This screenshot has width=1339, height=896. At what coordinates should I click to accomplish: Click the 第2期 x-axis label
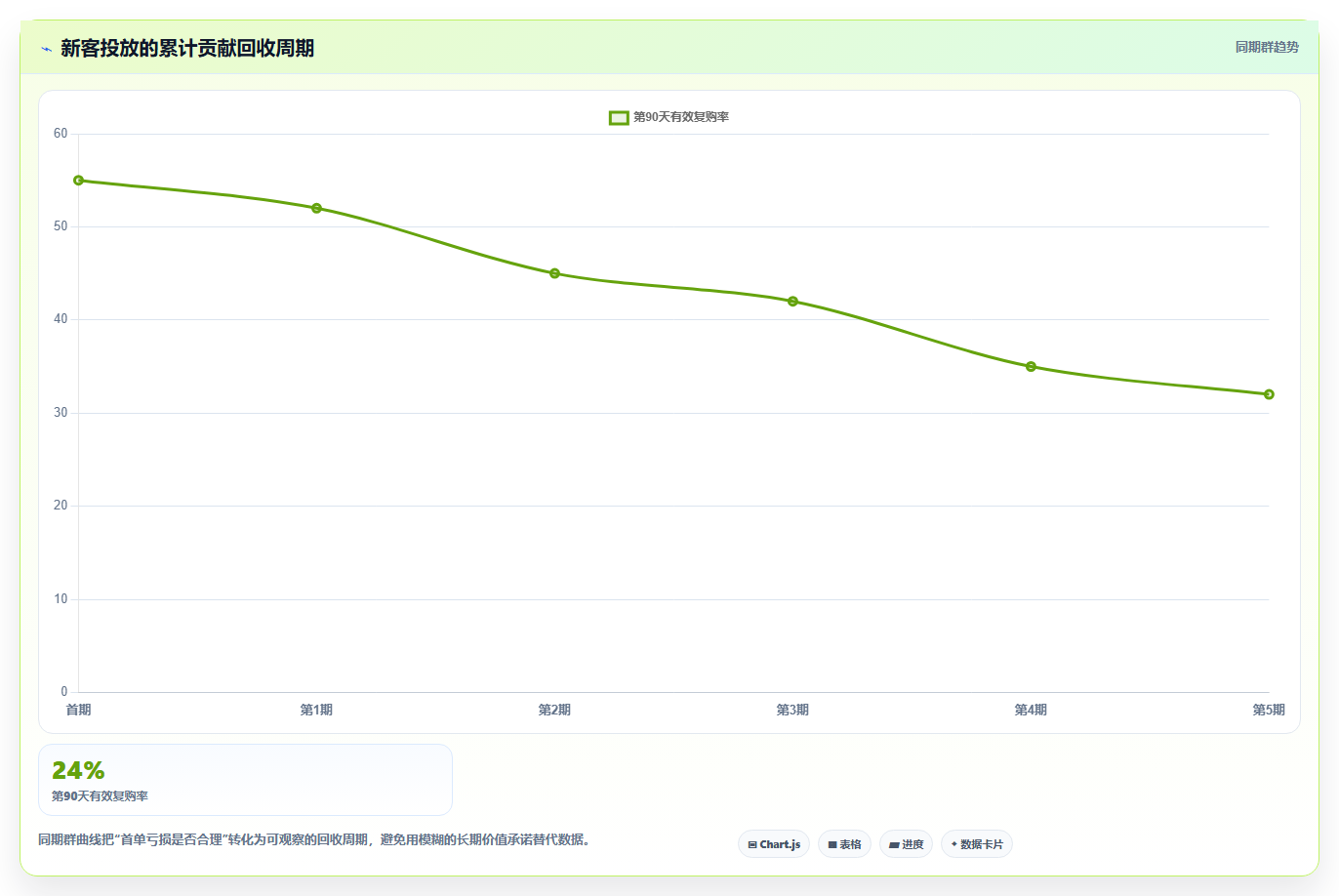[554, 710]
